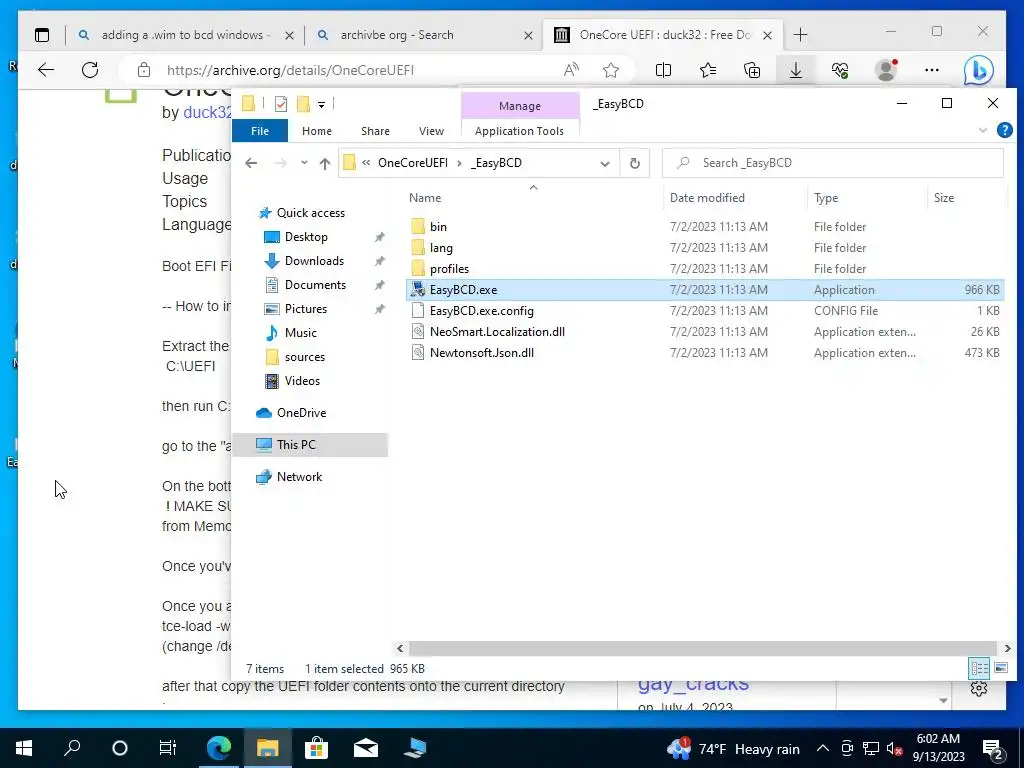
Task: Open Edge tab actions menu icon
Action: pyautogui.click(x=42, y=35)
